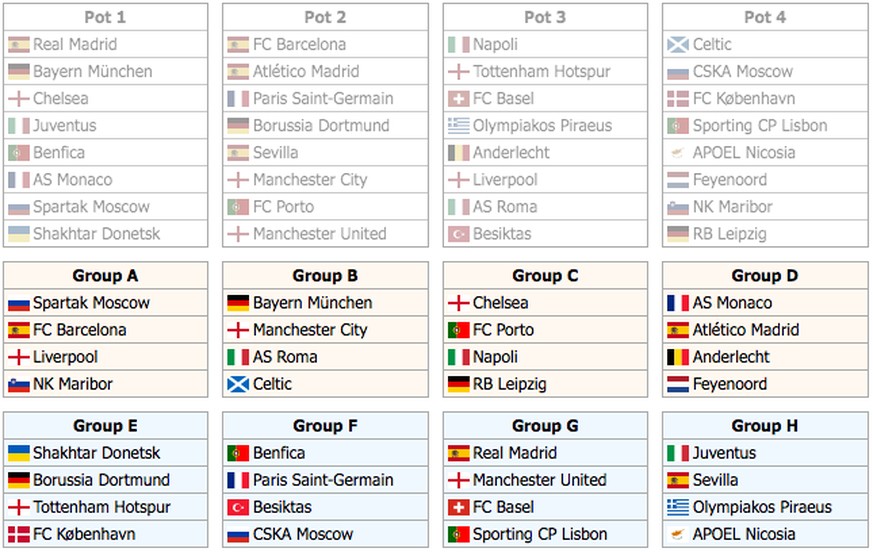Click the Russian flag beside Spartak Moscow in Group A
The width and height of the screenshot is (873, 552).
(x=18, y=303)
